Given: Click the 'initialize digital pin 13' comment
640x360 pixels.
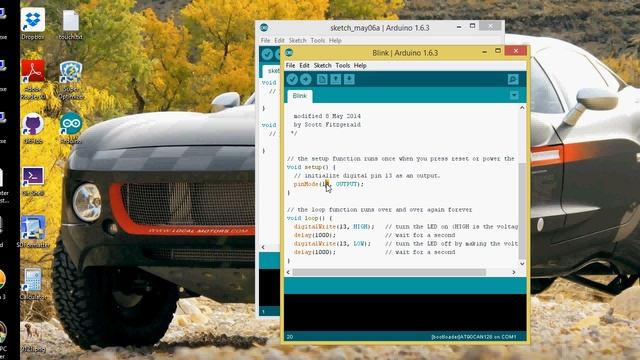Looking at the screenshot, I should coord(367,176).
